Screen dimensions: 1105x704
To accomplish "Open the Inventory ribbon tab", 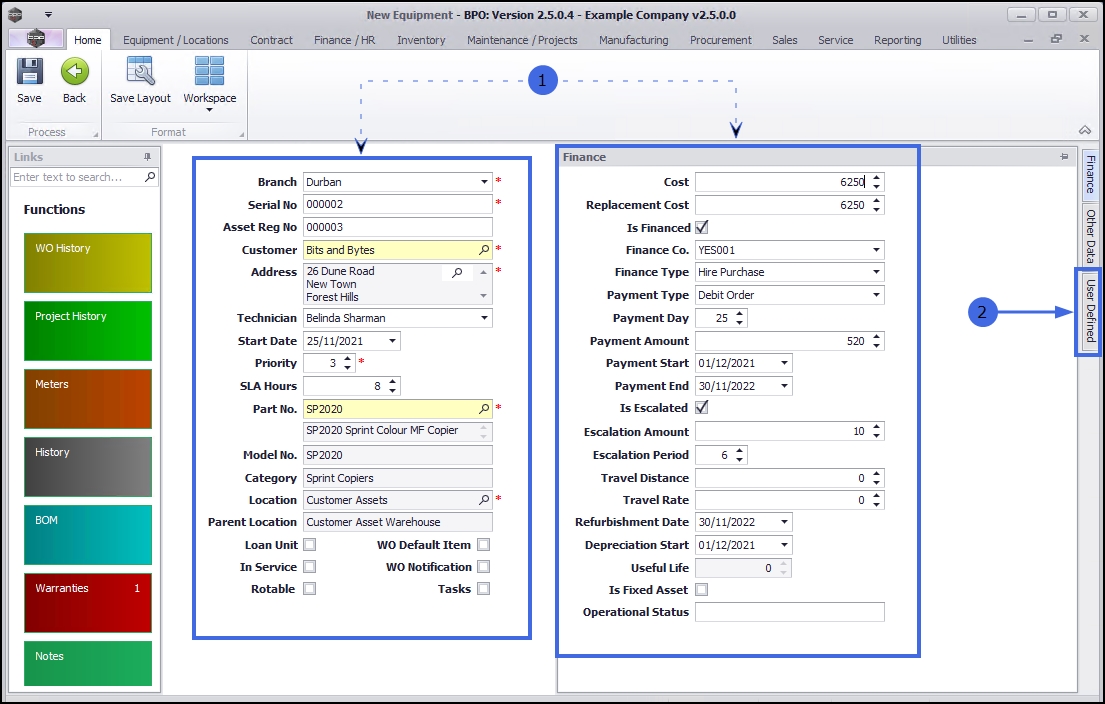I will pos(421,40).
